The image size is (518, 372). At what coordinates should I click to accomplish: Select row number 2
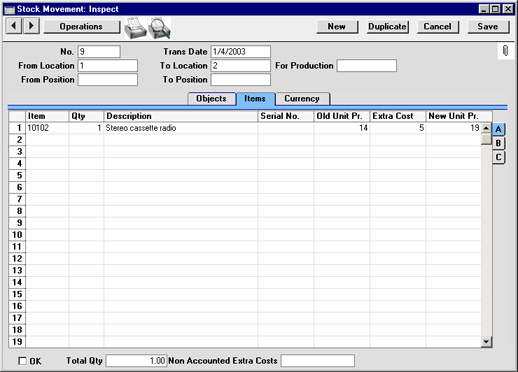point(17,140)
